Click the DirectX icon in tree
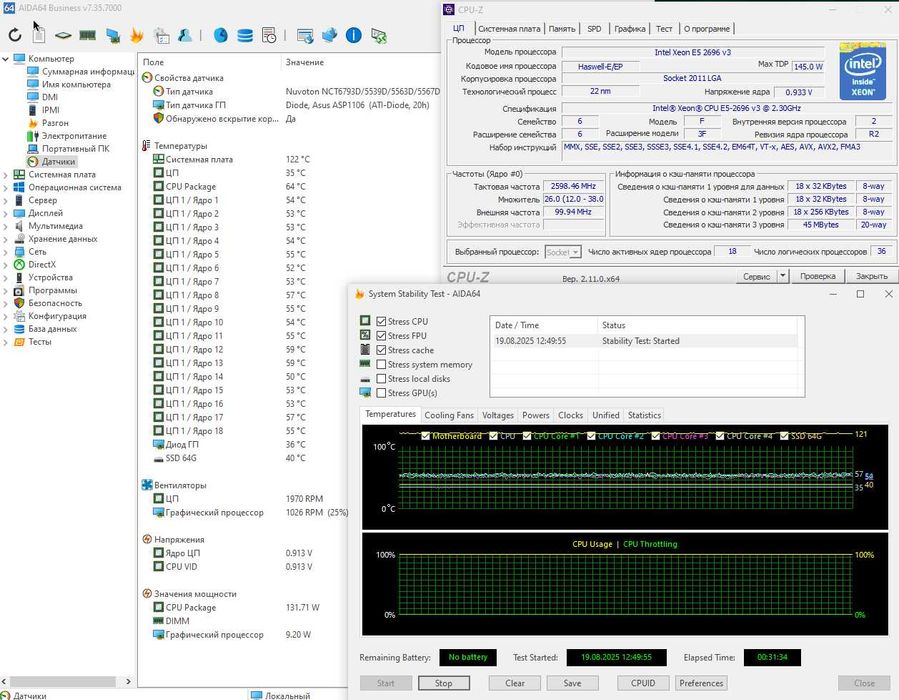Image resolution: width=899 pixels, height=700 pixels. click(x=19, y=264)
